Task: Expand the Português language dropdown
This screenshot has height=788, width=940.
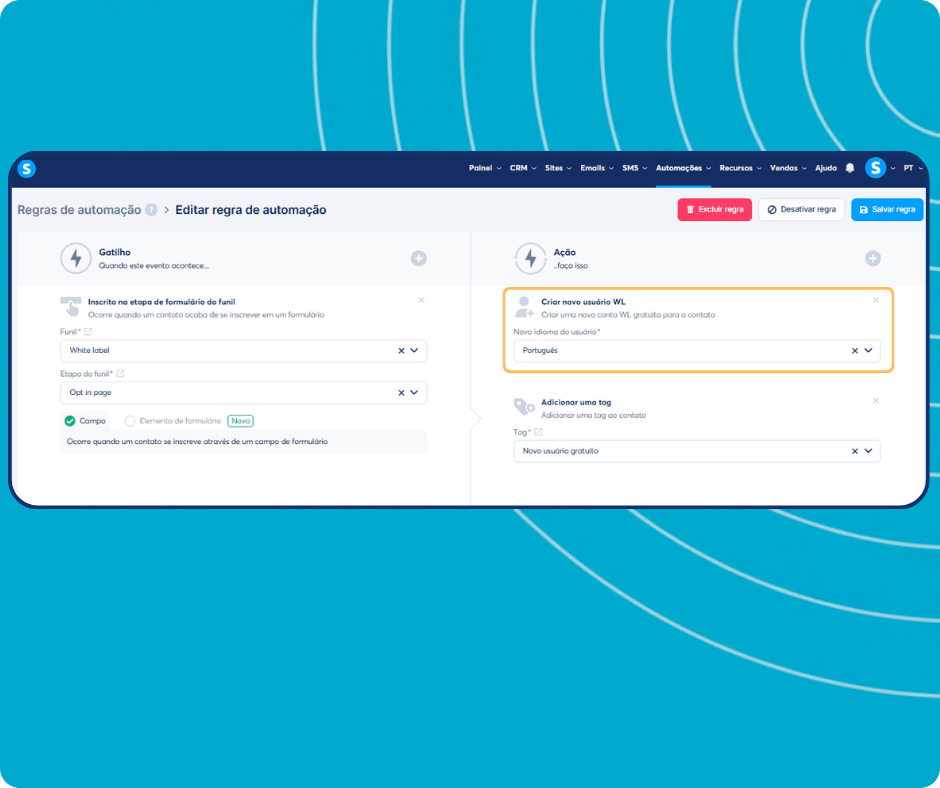Action: coord(868,351)
